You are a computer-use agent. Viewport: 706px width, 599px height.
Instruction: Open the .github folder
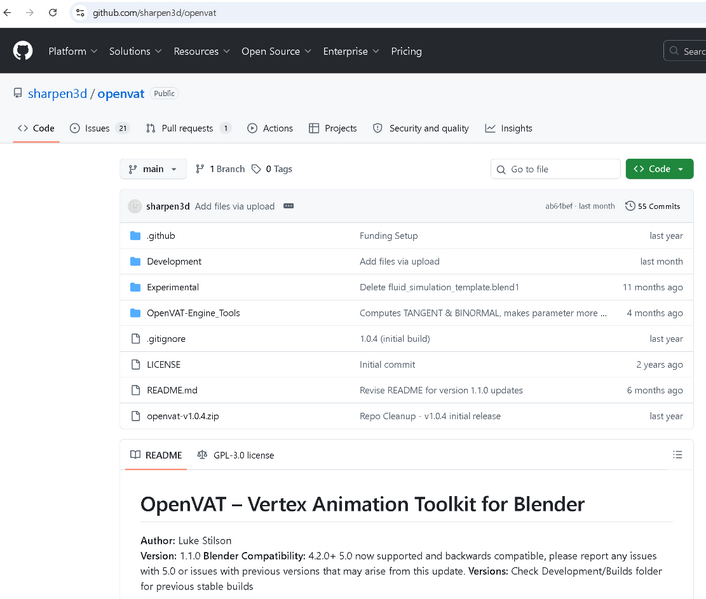coord(161,236)
